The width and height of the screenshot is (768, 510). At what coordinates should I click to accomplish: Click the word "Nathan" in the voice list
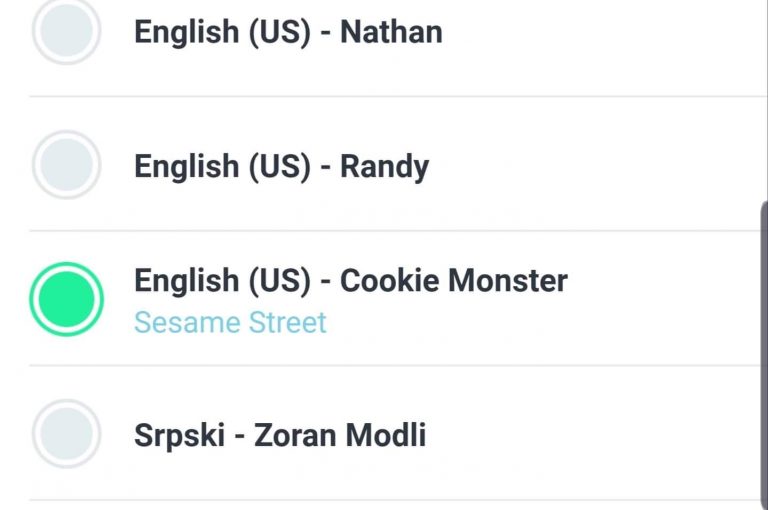(391, 32)
